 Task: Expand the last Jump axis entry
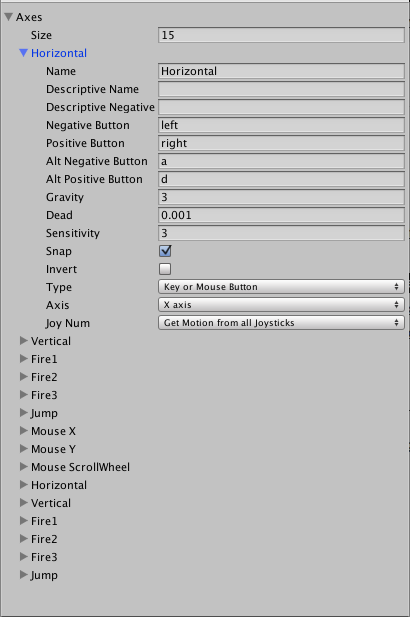[24, 575]
